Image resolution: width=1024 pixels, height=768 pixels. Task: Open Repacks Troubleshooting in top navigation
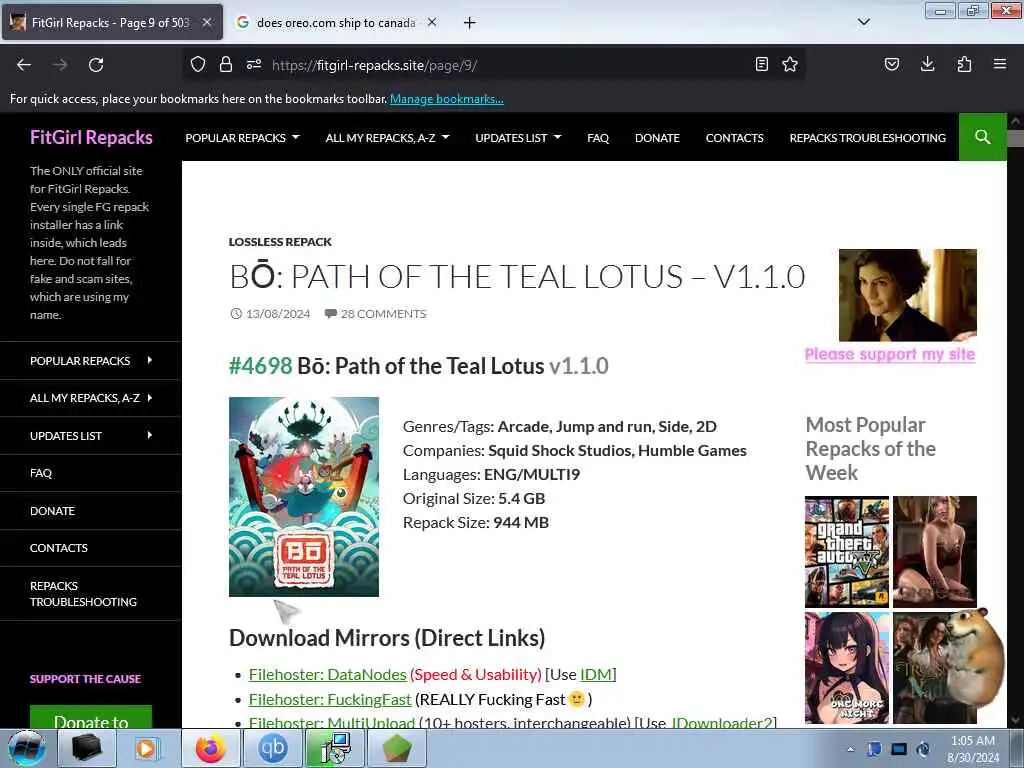tap(867, 138)
